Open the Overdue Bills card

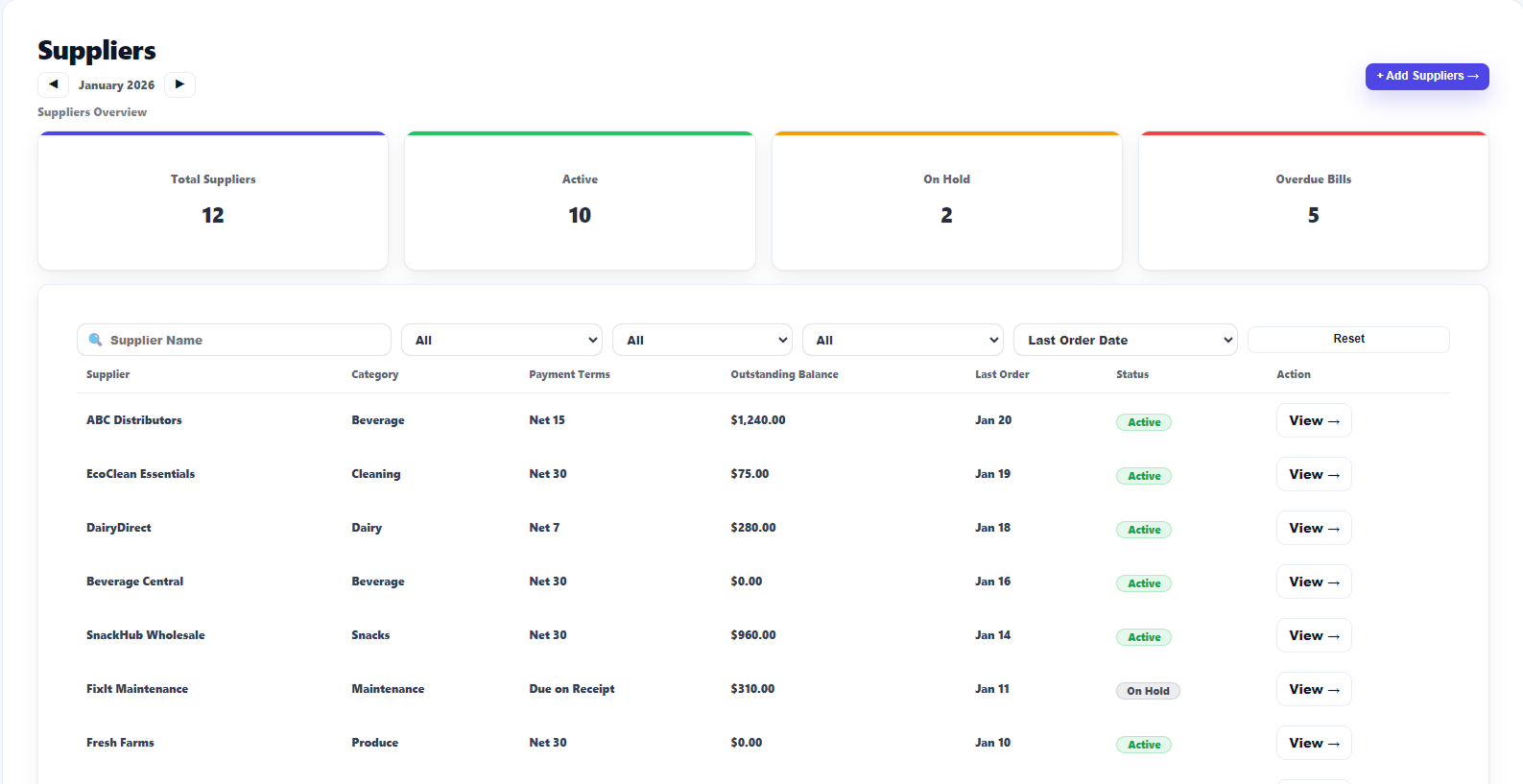(1314, 201)
